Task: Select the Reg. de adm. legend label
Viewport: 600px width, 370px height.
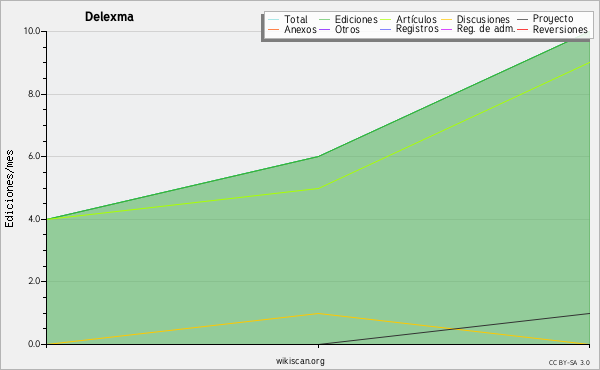Action: pyautogui.click(x=486, y=29)
